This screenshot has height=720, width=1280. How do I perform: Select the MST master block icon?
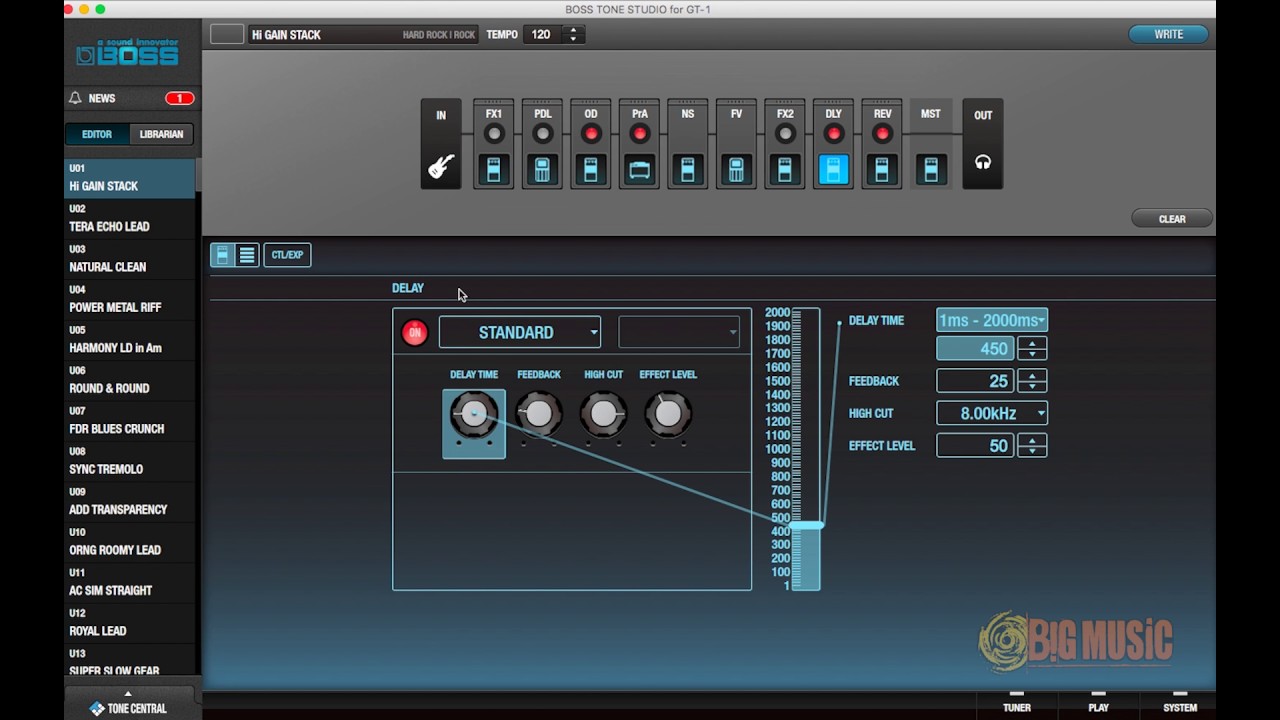click(x=931, y=170)
